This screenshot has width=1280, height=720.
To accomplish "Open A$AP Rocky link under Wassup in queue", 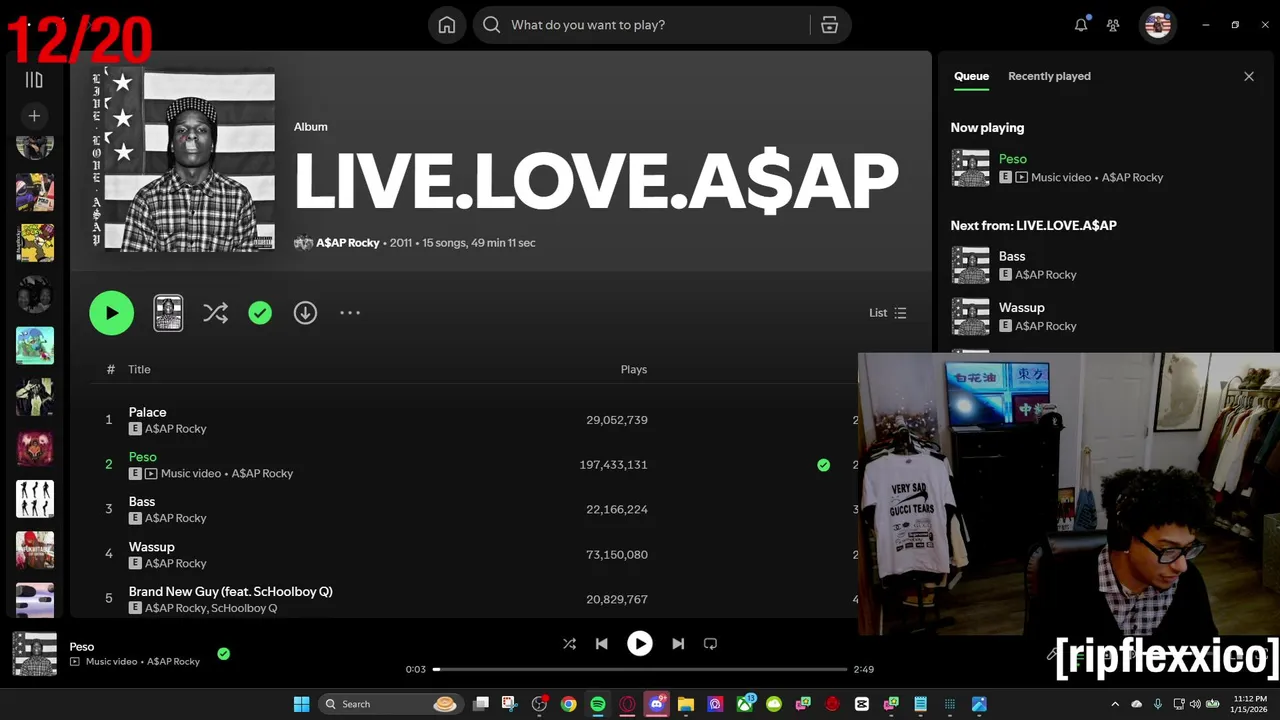I will click(1046, 326).
